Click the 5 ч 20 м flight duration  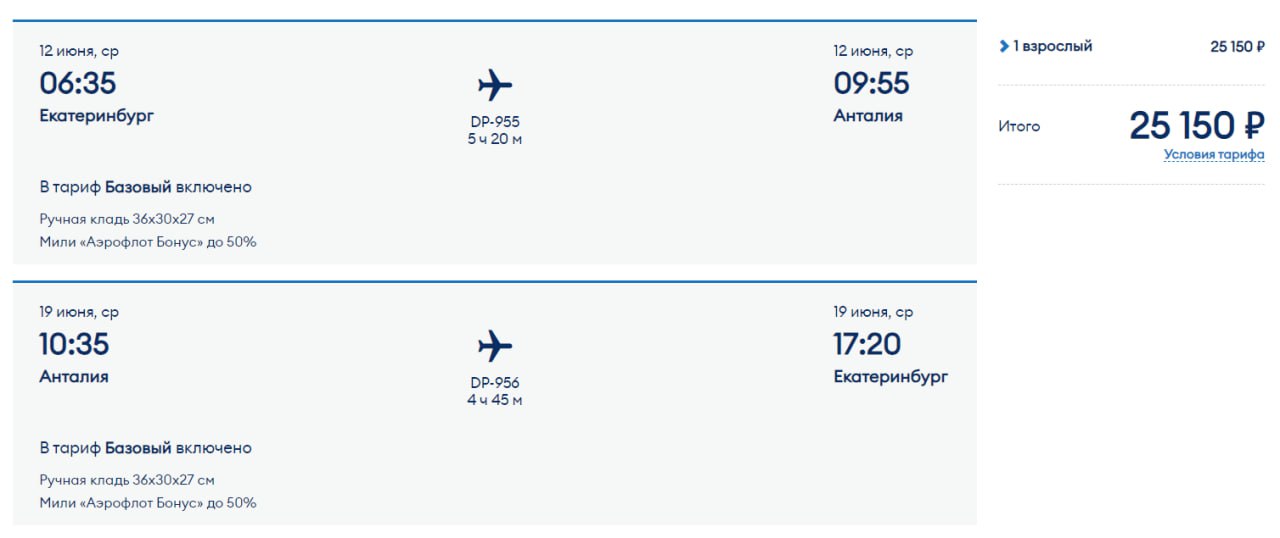(495, 139)
